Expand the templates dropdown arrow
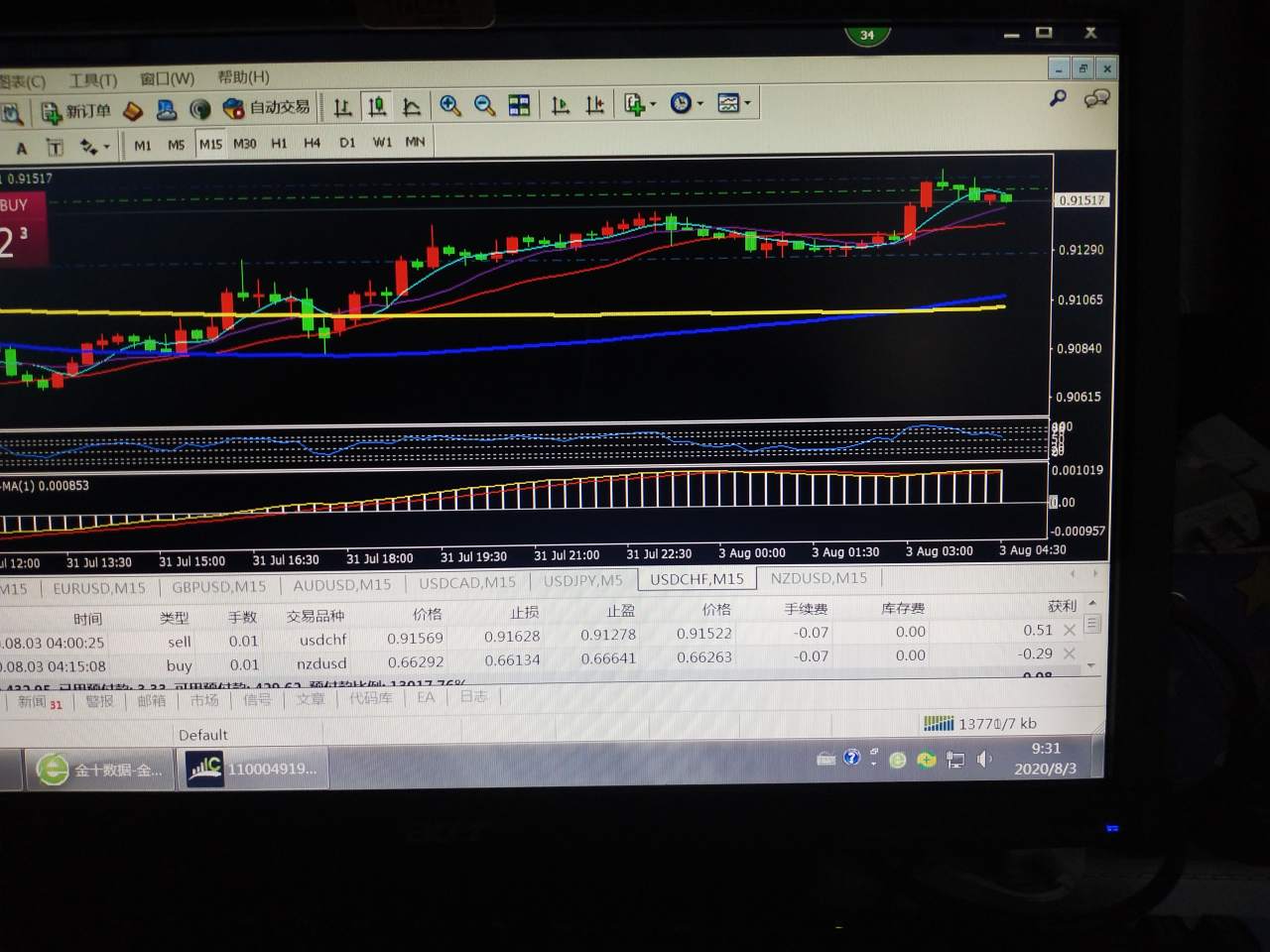1270x952 pixels. [747, 102]
